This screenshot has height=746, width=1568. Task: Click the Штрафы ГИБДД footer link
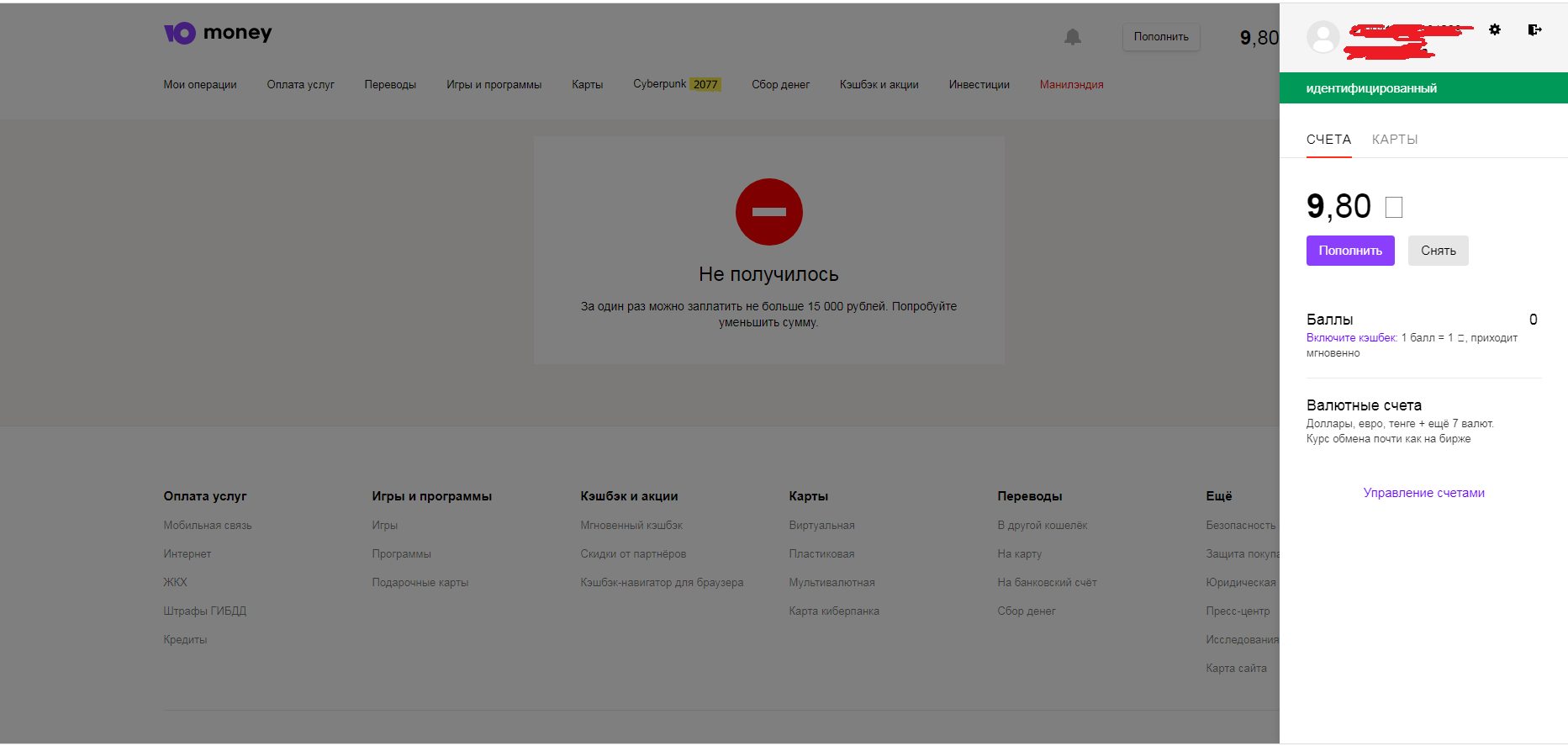(x=204, y=611)
